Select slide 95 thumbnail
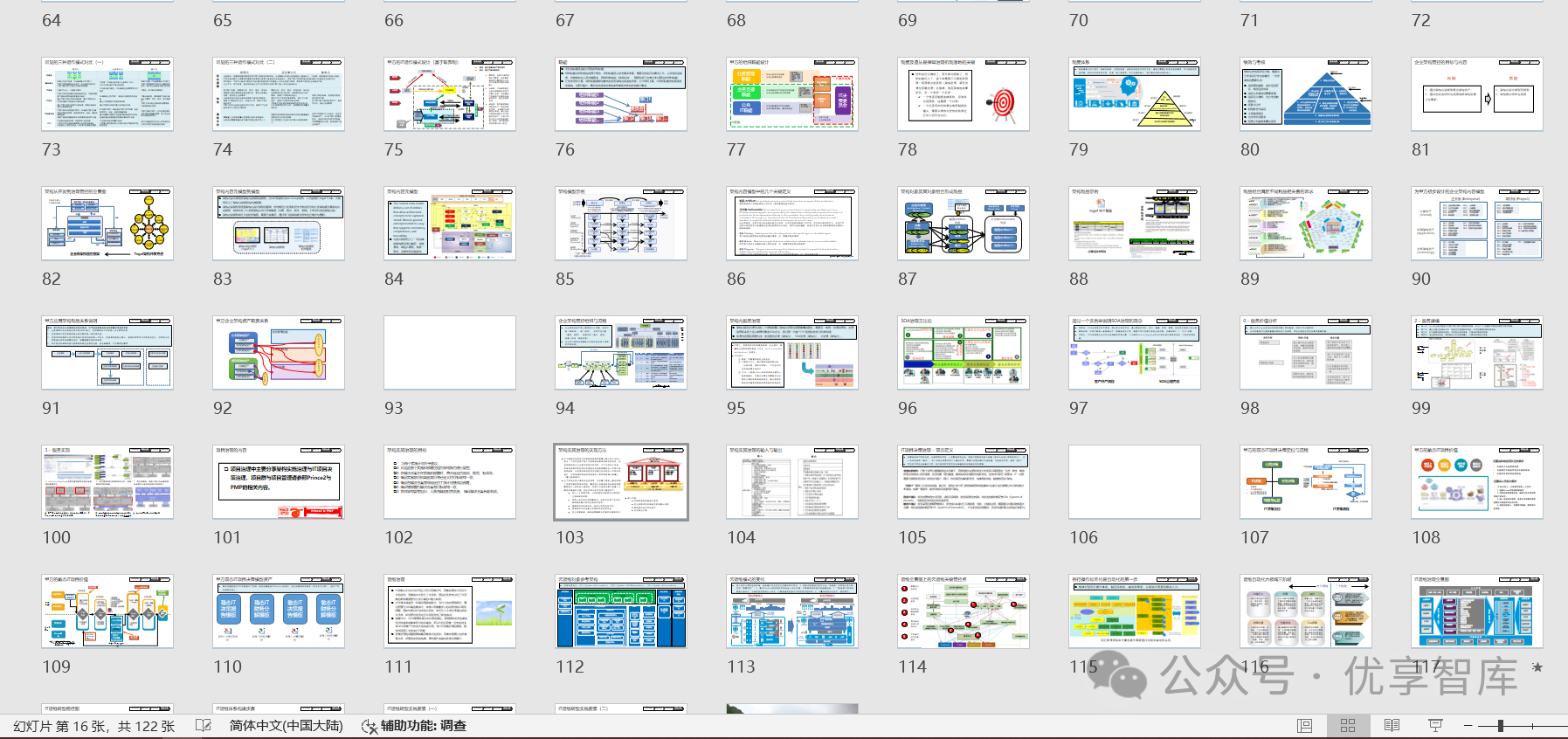The image size is (1568, 739). point(792,353)
